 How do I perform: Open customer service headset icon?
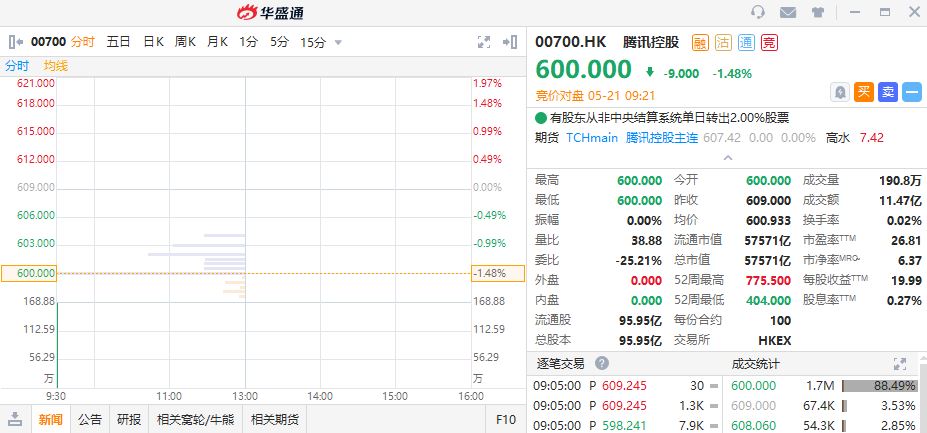click(757, 12)
